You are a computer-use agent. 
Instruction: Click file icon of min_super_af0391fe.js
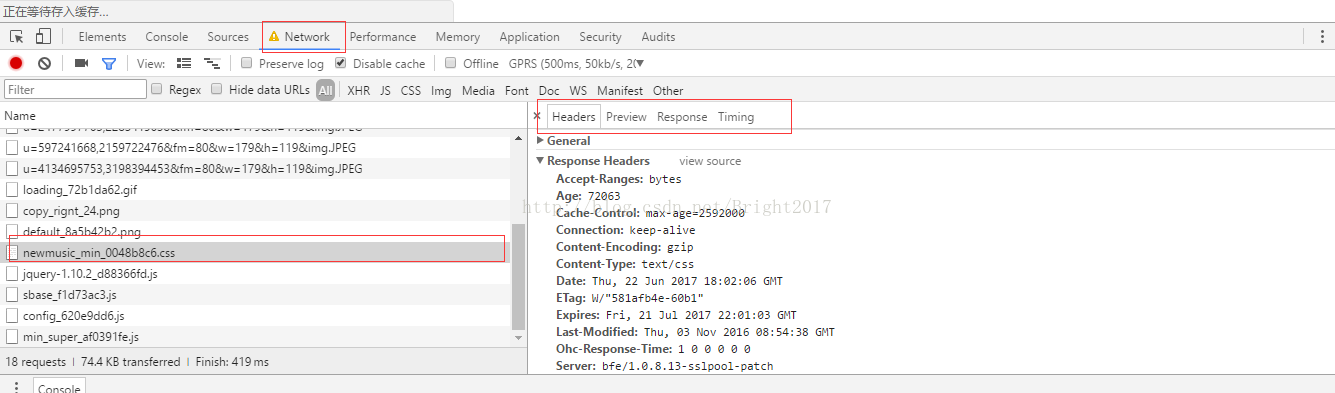(x=12, y=337)
